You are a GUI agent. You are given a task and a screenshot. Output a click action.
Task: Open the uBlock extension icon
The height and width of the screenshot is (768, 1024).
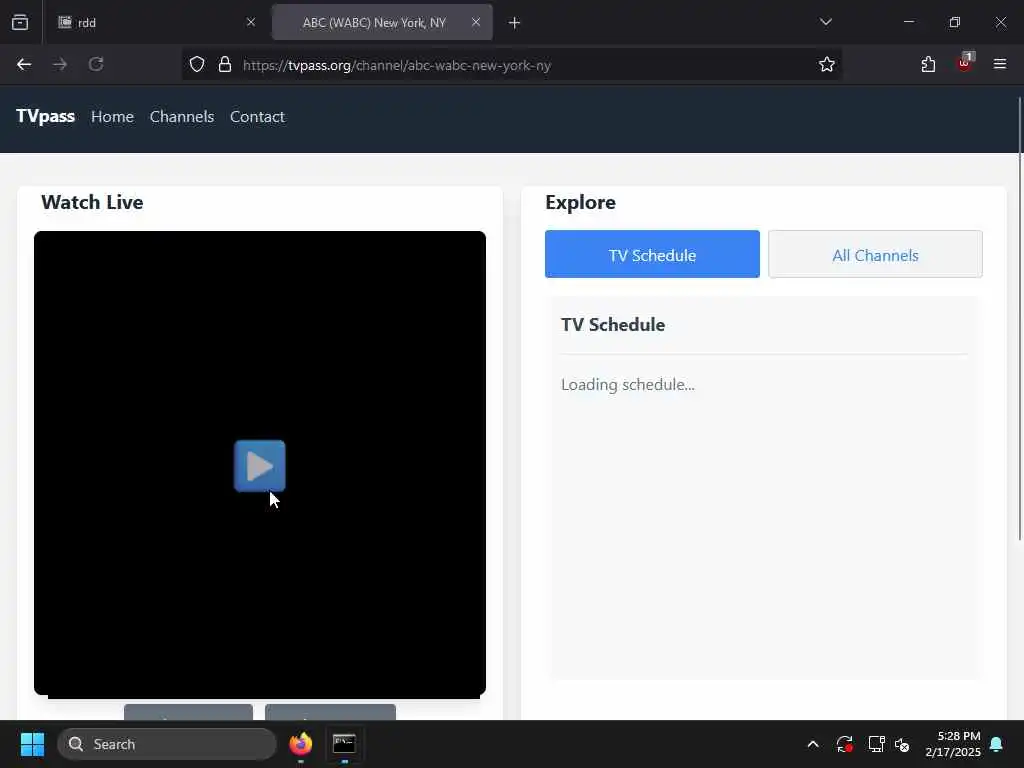coord(964,63)
